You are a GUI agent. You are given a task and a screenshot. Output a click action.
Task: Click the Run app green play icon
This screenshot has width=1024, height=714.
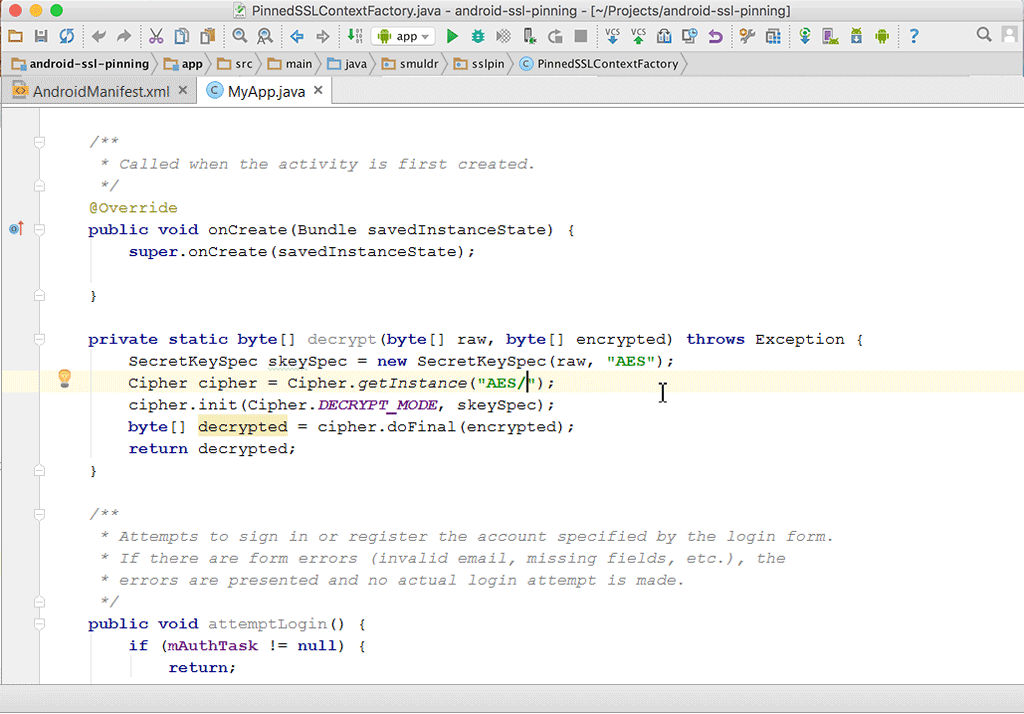pyautogui.click(x=452, y=37)
